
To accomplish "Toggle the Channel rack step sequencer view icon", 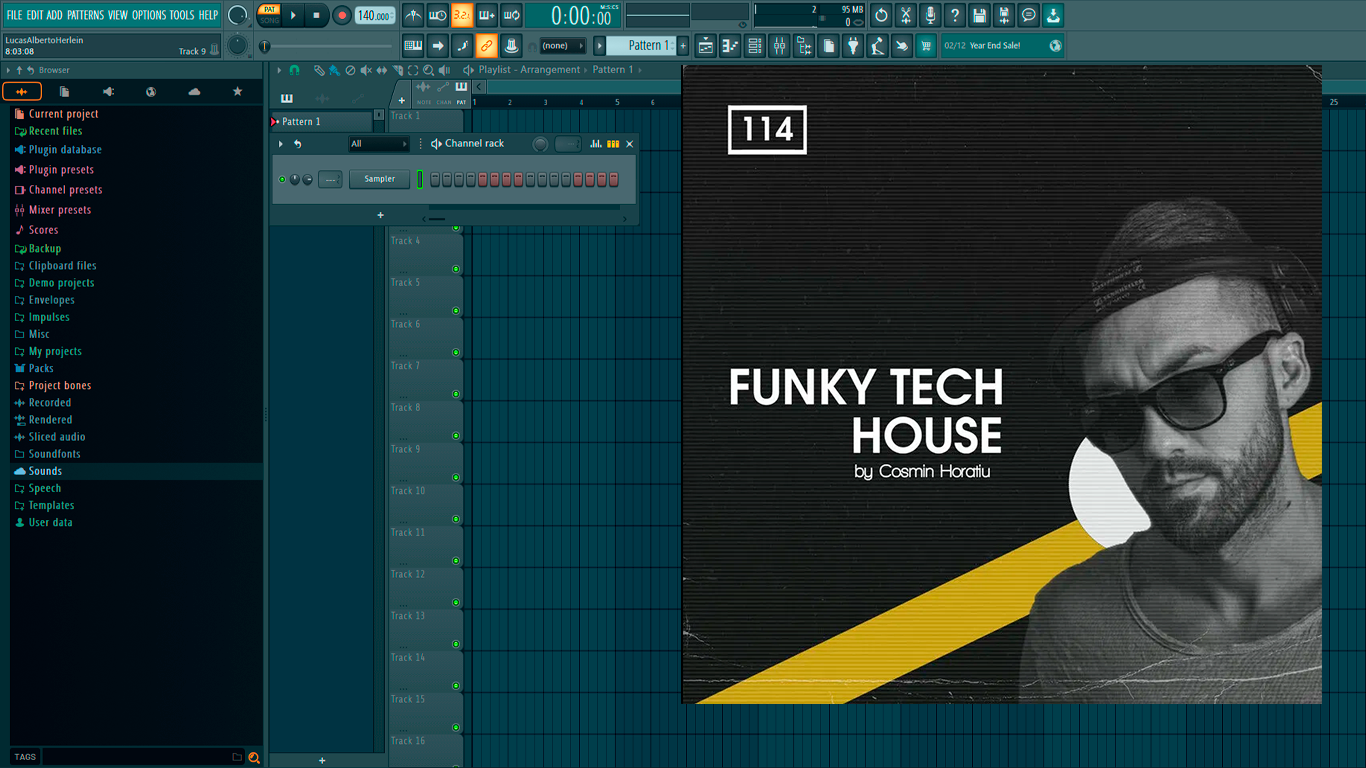I will coord(613,144).
